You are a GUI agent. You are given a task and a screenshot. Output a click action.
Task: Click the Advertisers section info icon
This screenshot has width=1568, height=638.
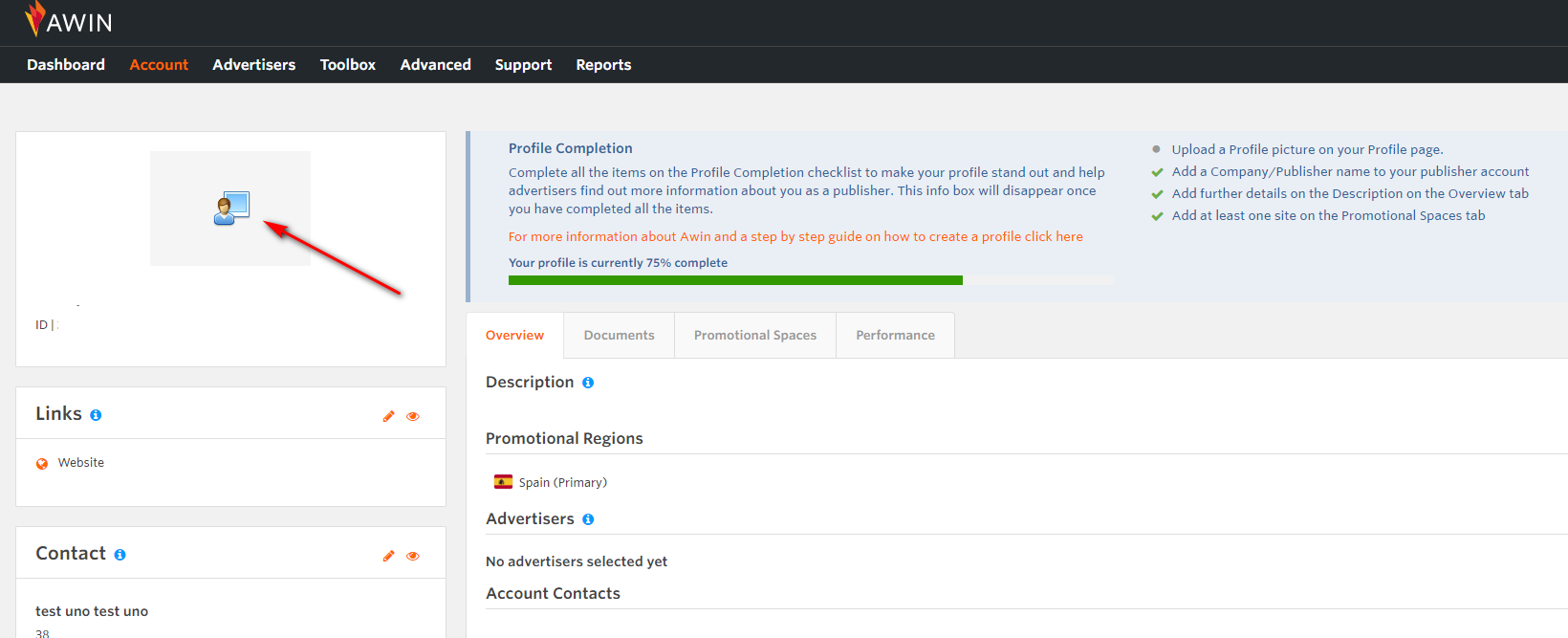tap(588, 519)
